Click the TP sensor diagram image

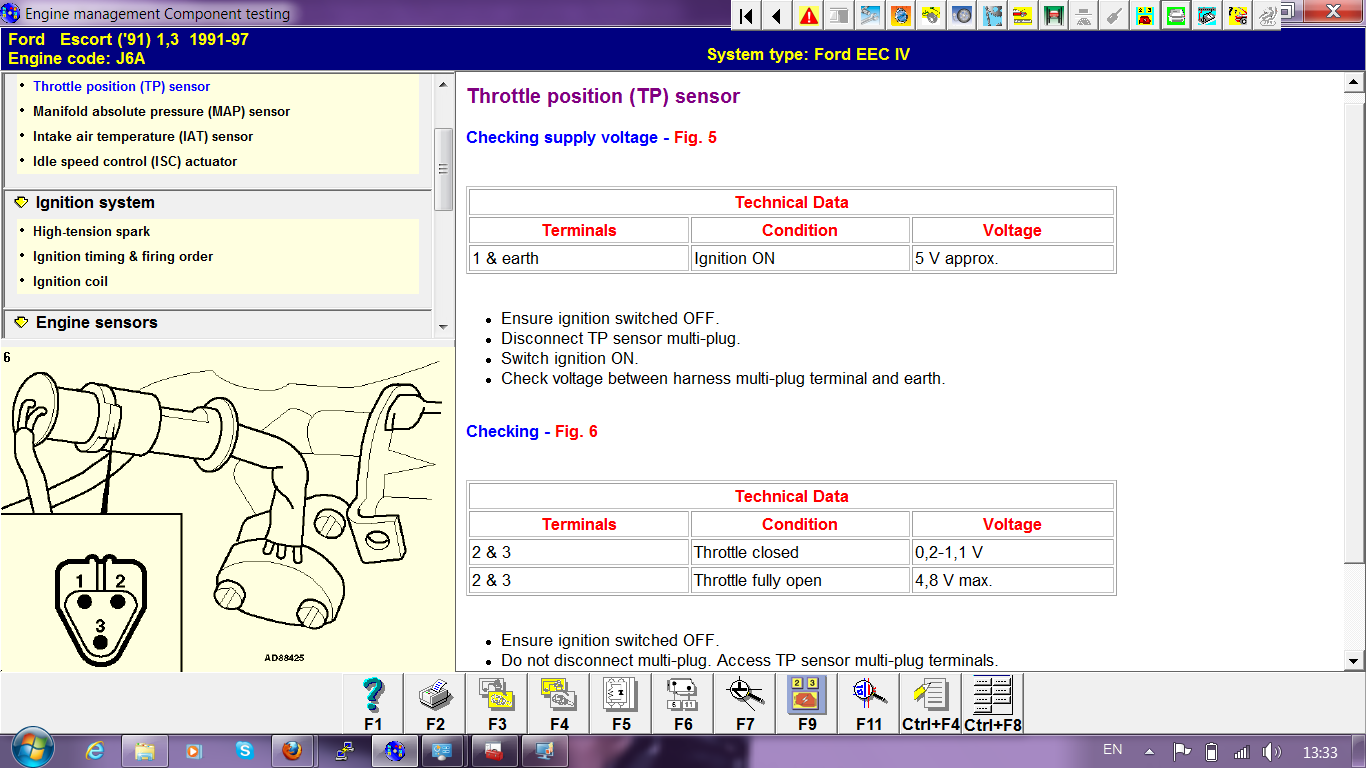tap(227, 509)
